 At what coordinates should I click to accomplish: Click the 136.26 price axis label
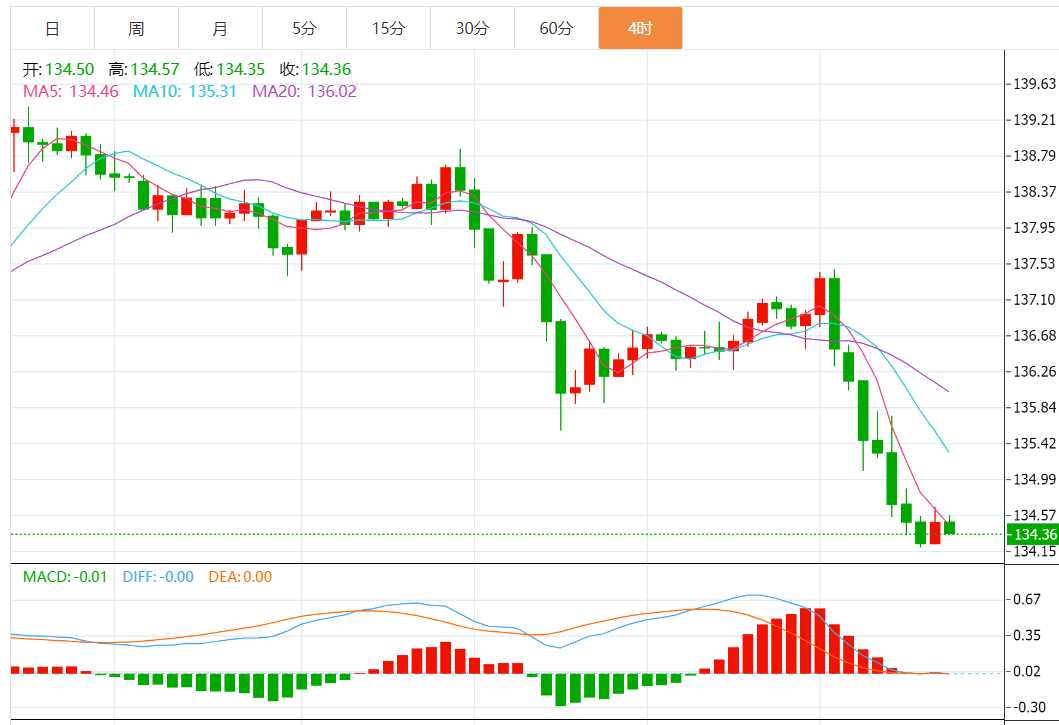click(x=1035, y=372)
